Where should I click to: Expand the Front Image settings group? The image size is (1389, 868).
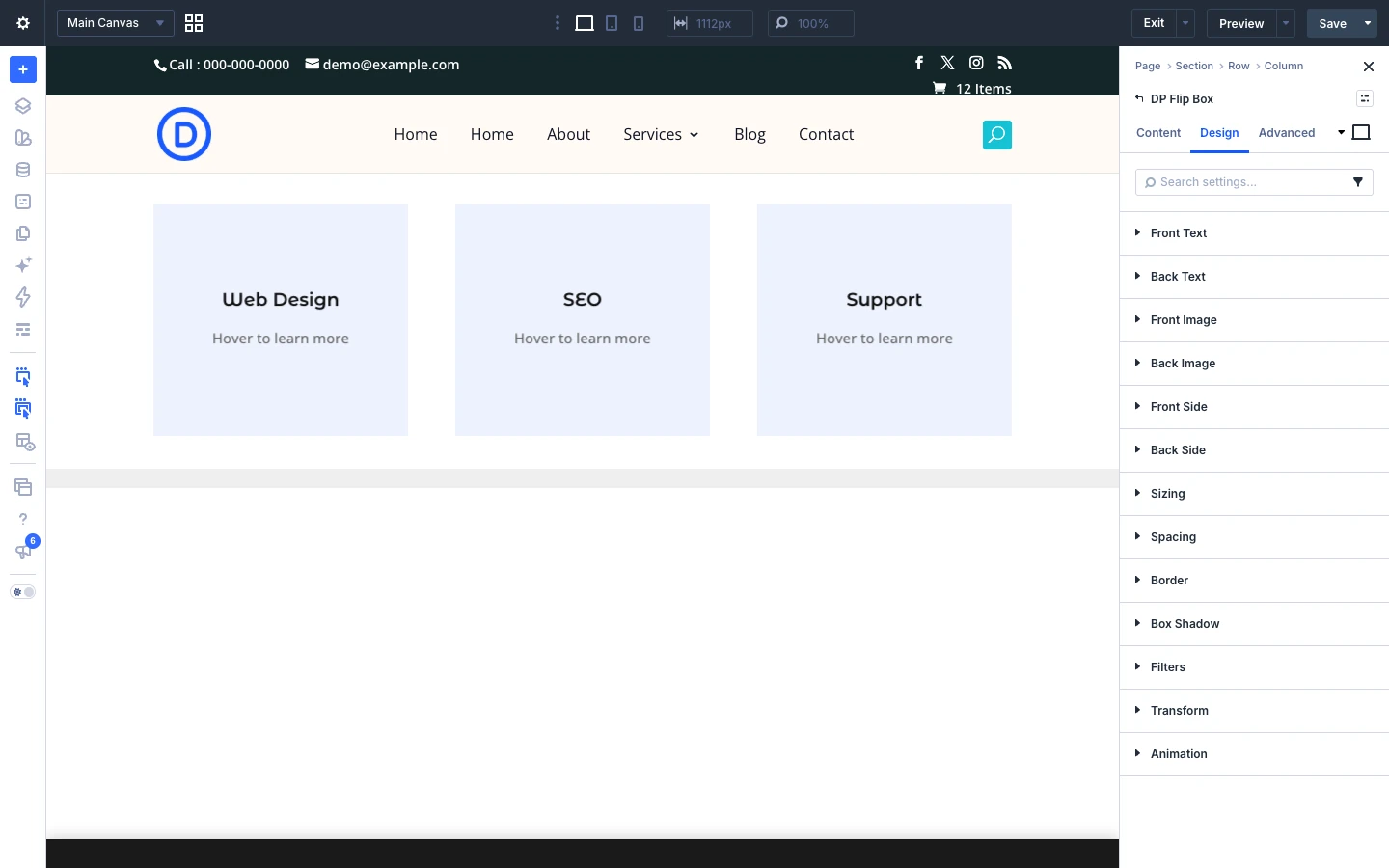click(x=1254, y=320)
